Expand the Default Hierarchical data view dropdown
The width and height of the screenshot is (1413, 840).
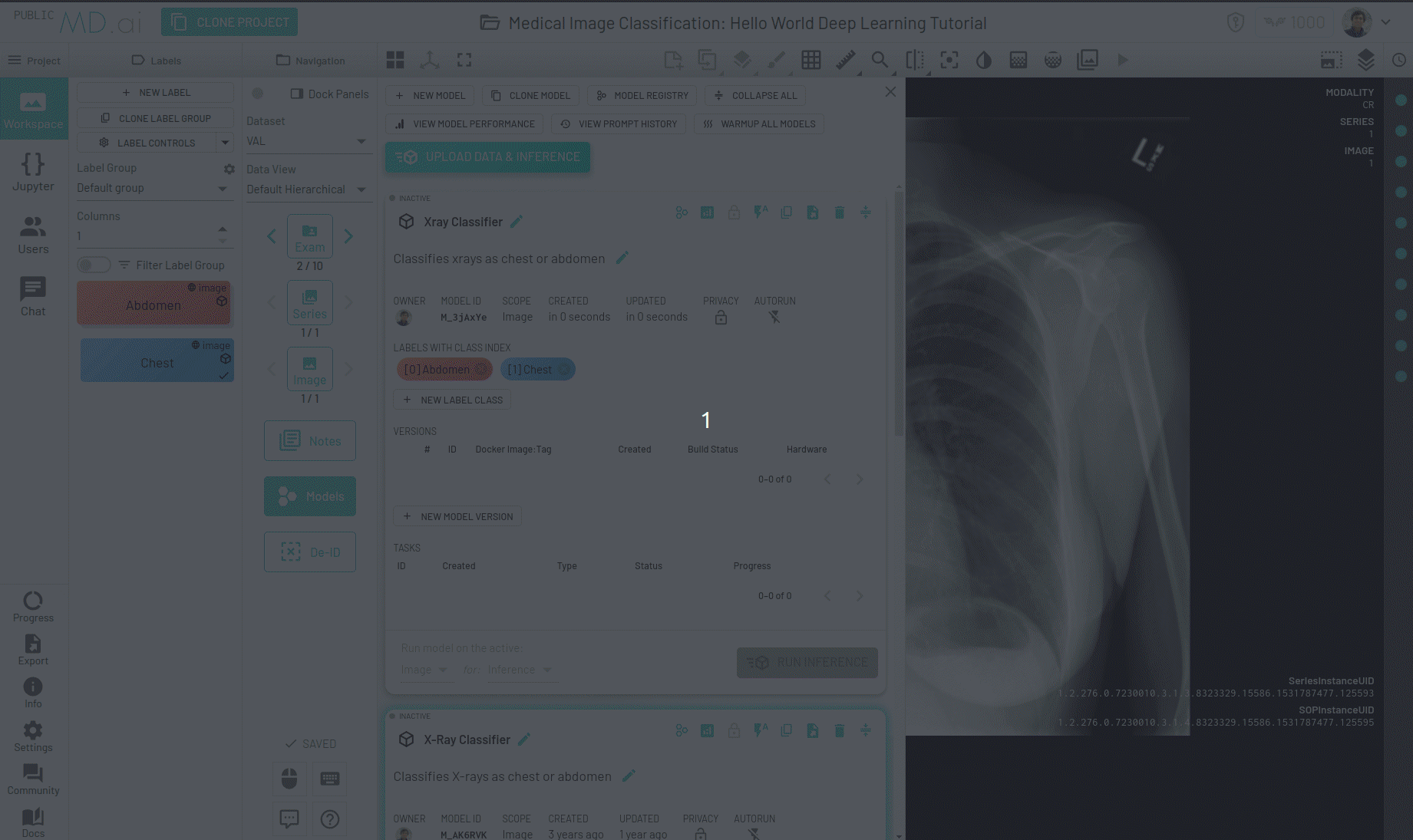point(308,189)
